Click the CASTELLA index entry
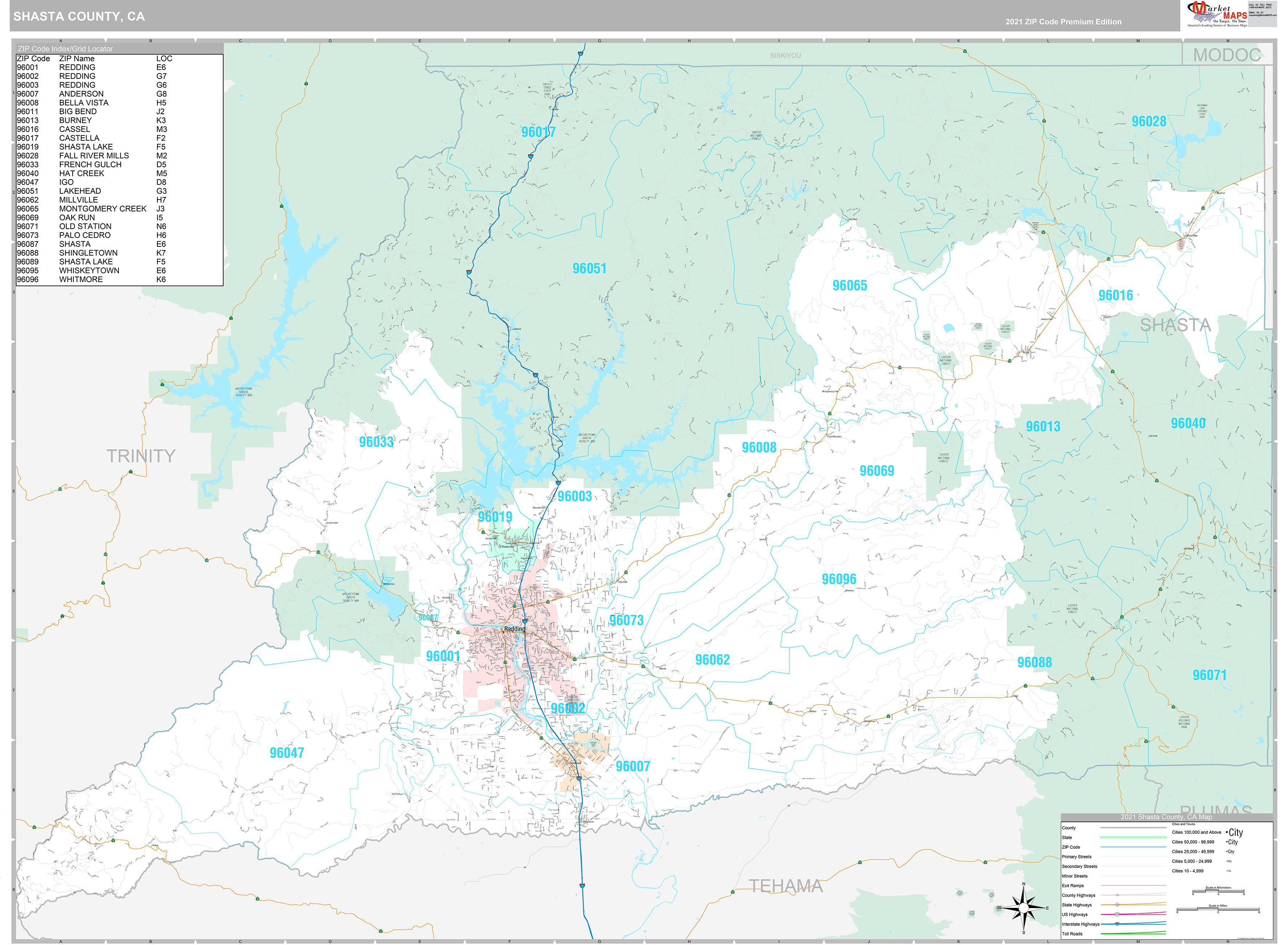 tap(94, 138)
